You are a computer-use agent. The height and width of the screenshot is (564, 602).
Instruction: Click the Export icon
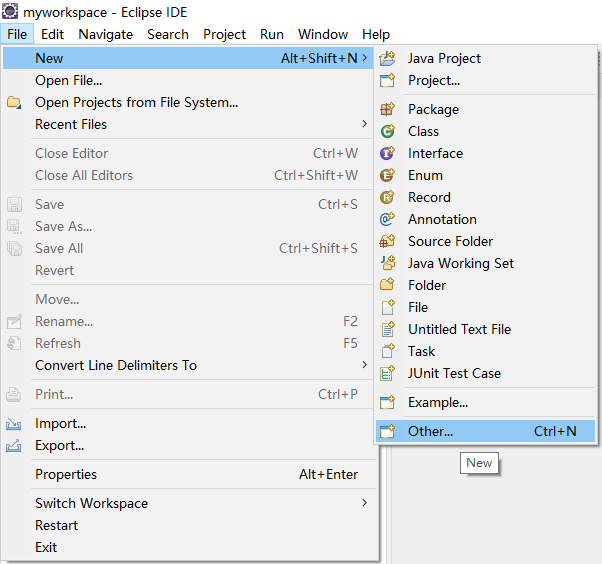14,446
